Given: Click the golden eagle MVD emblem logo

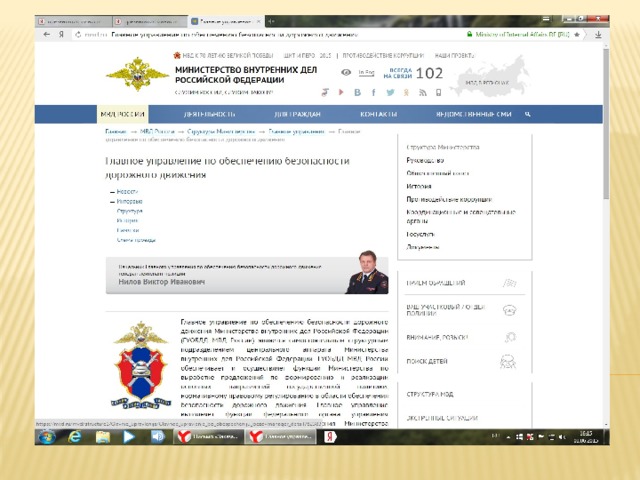Looking at the screenshot, I should pos(138,74).
